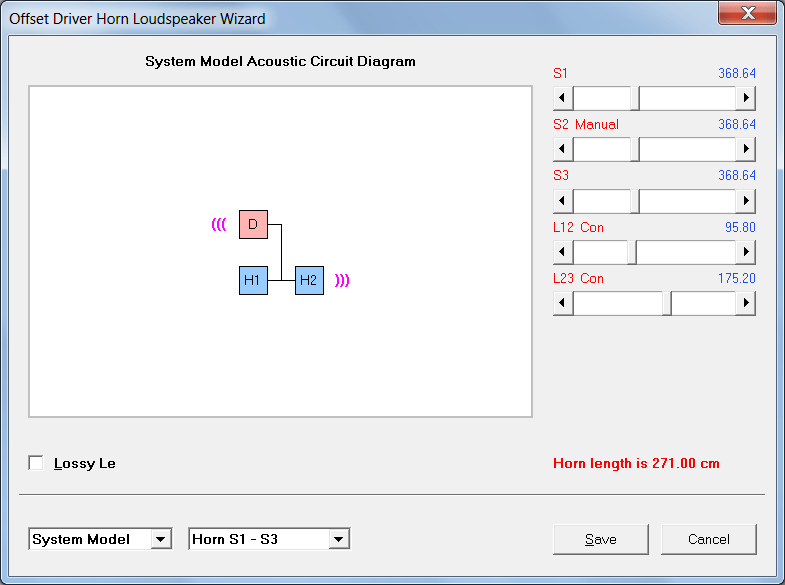Click the S2 Manual slider thumb

point(635,149)
